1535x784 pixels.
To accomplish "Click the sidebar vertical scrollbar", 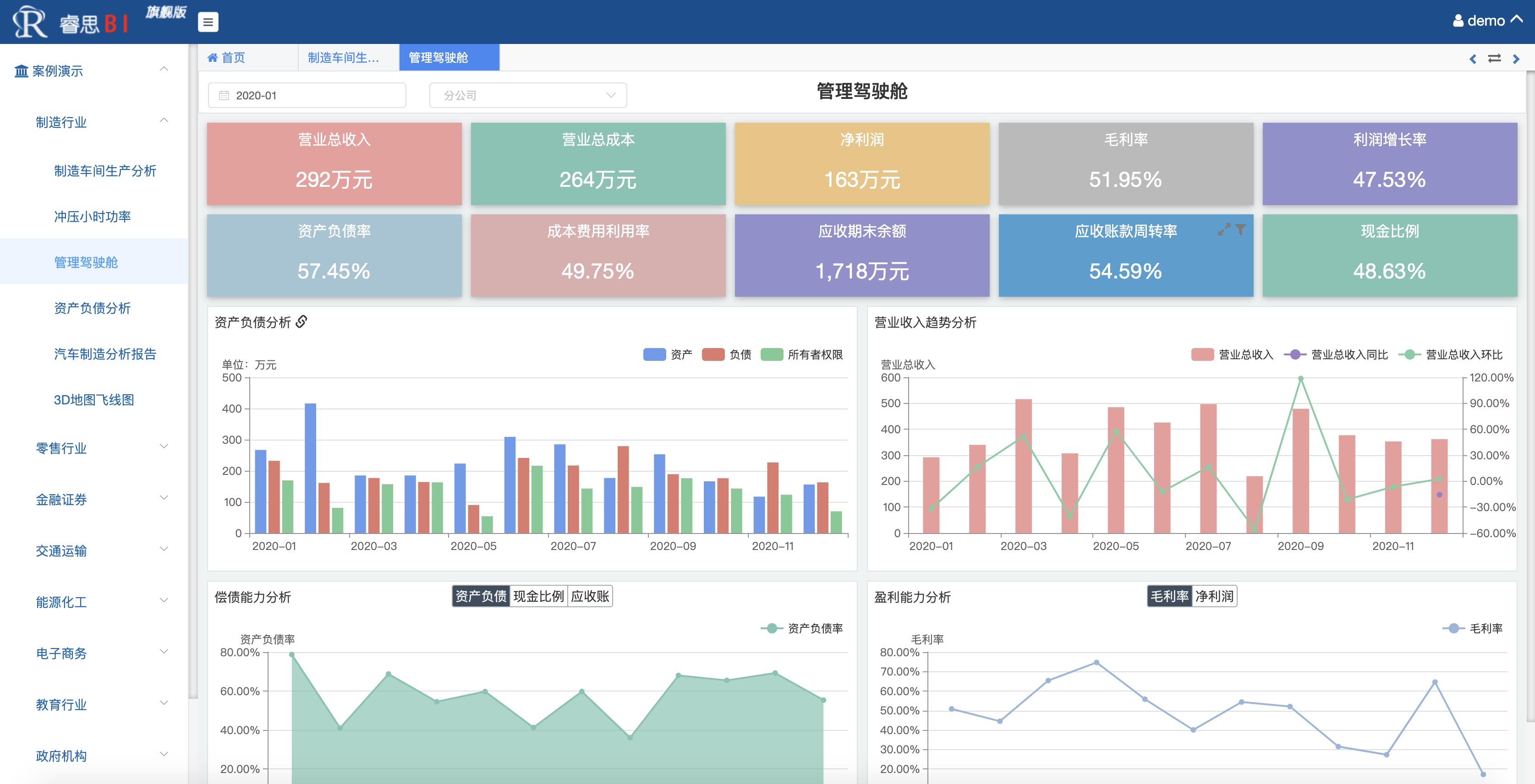I will [192, 370].
